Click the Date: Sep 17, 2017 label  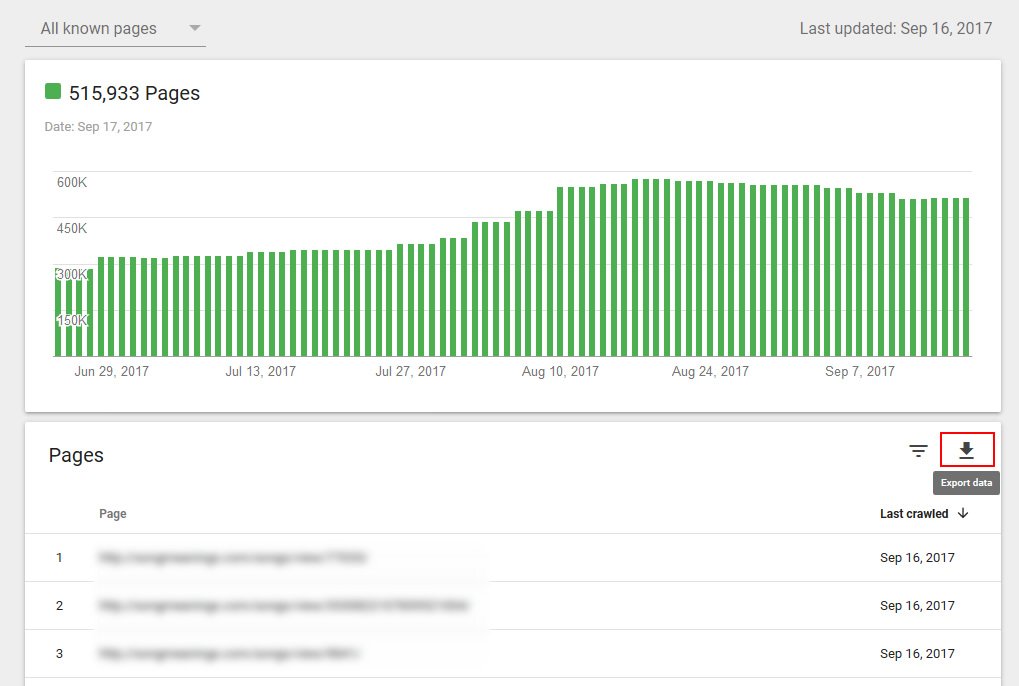pyautogui.click(x=98, y=127)
